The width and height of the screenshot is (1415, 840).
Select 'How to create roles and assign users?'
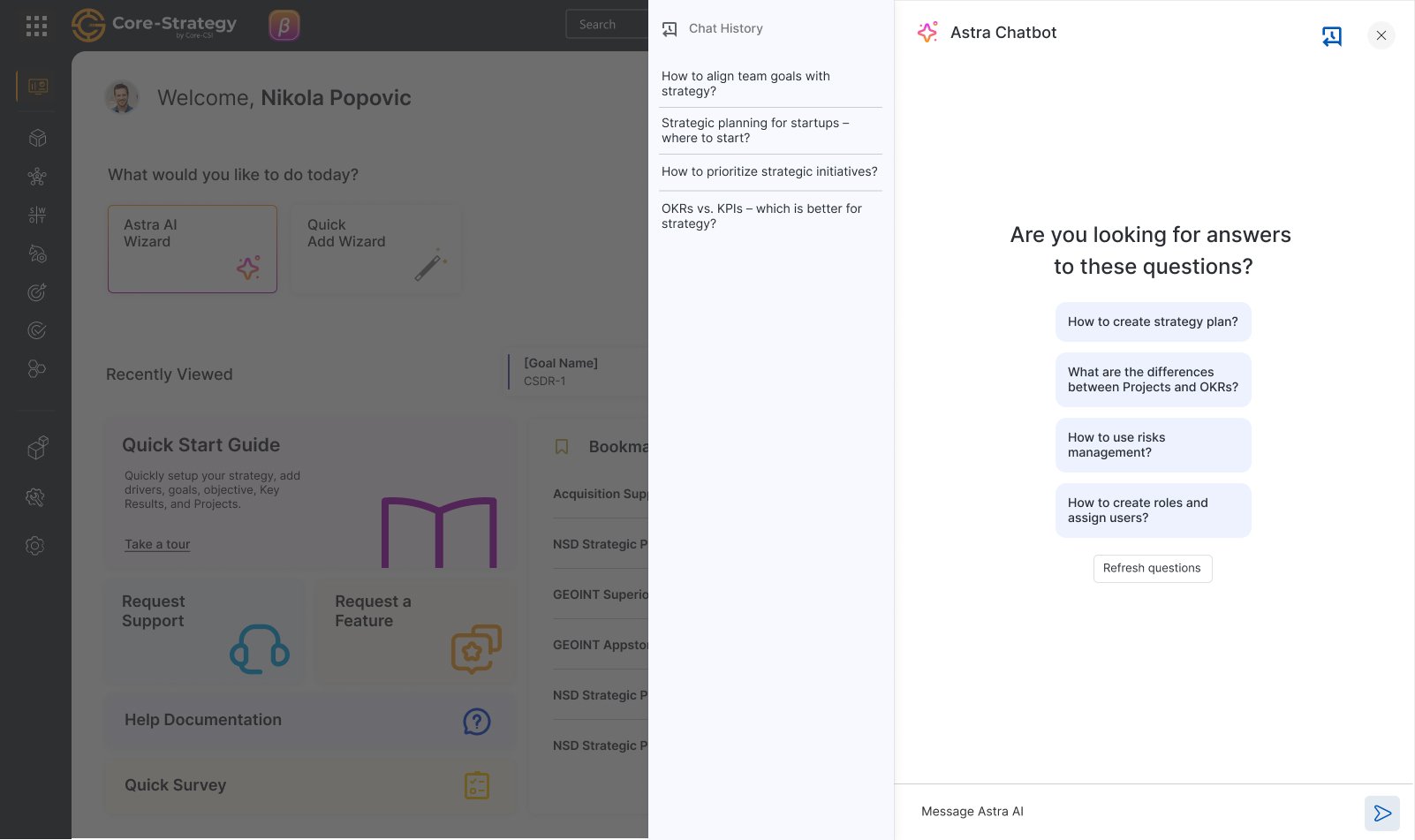[x=1154, y=511]
